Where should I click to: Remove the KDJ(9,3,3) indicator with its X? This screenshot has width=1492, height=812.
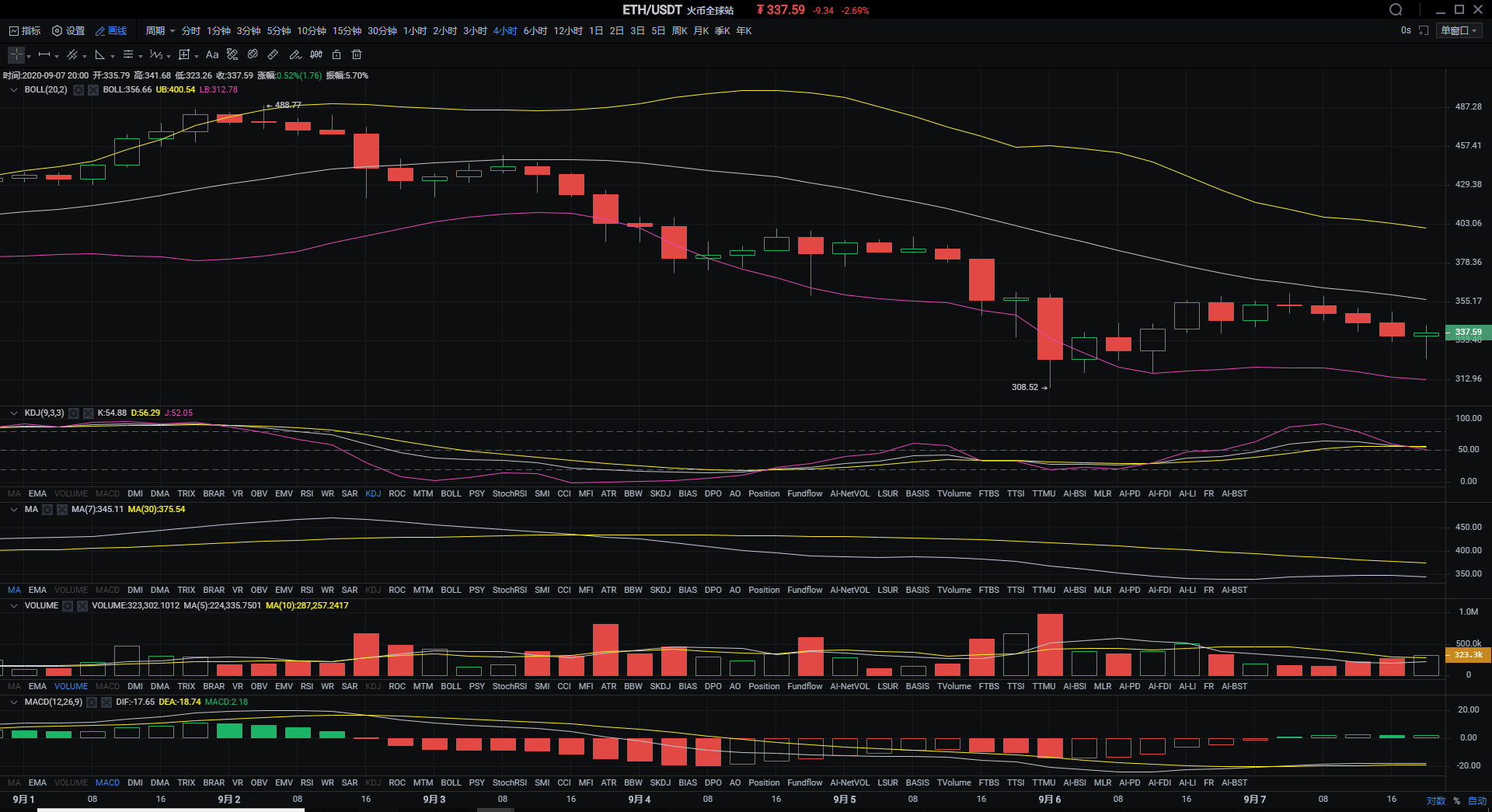pos(89,413)
